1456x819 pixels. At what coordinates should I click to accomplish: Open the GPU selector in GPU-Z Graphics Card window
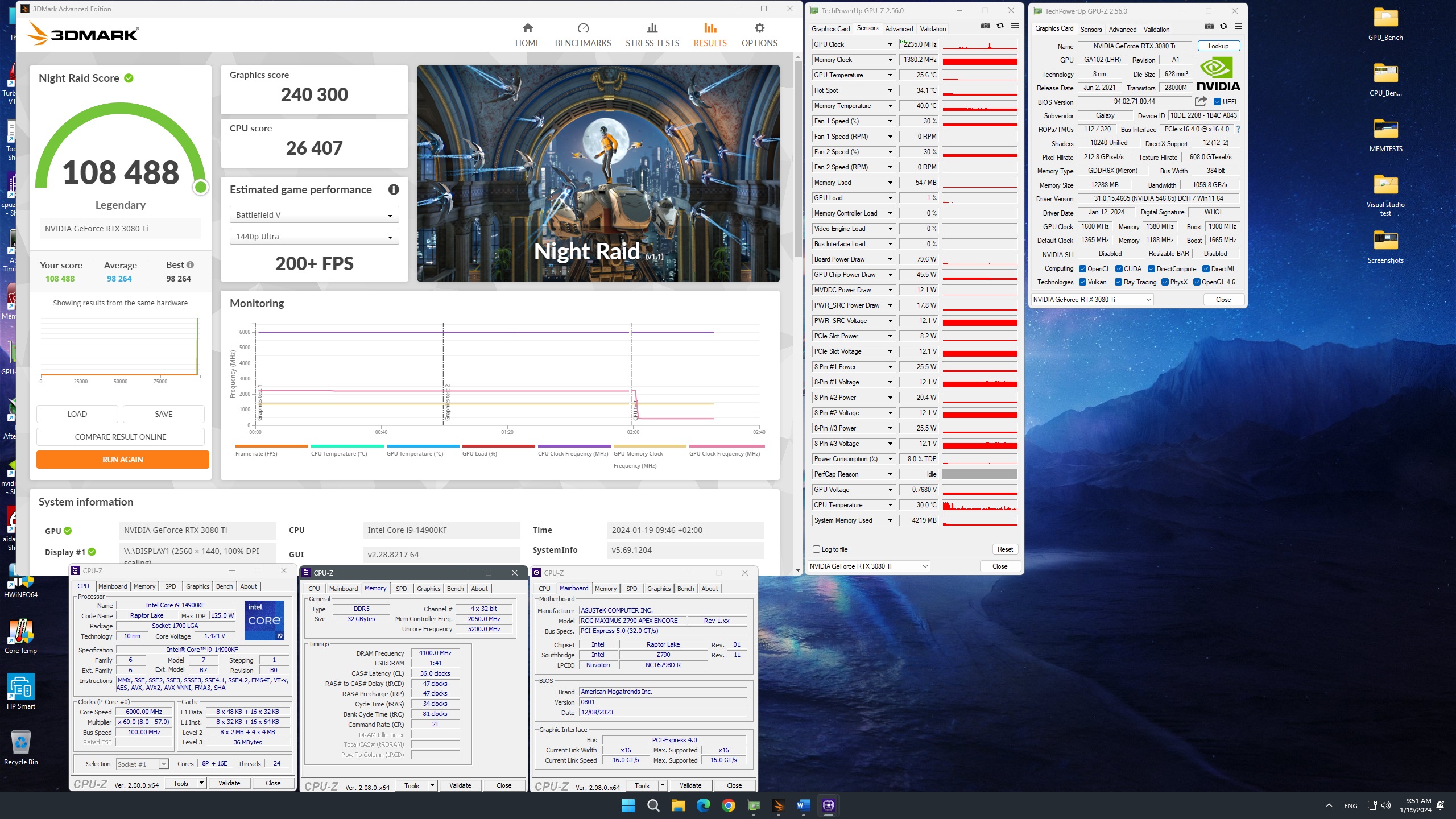(1092, 300)
